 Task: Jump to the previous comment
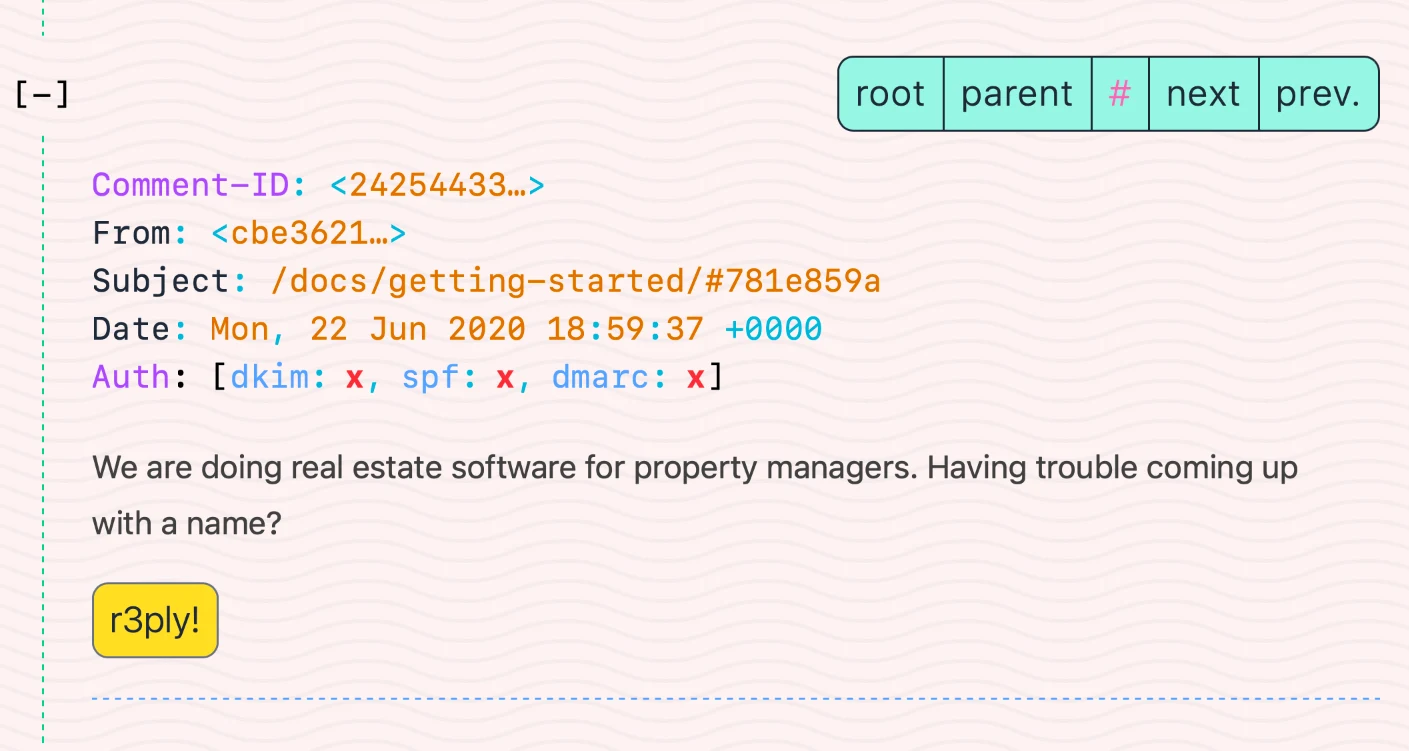[x=1318, y=93]
